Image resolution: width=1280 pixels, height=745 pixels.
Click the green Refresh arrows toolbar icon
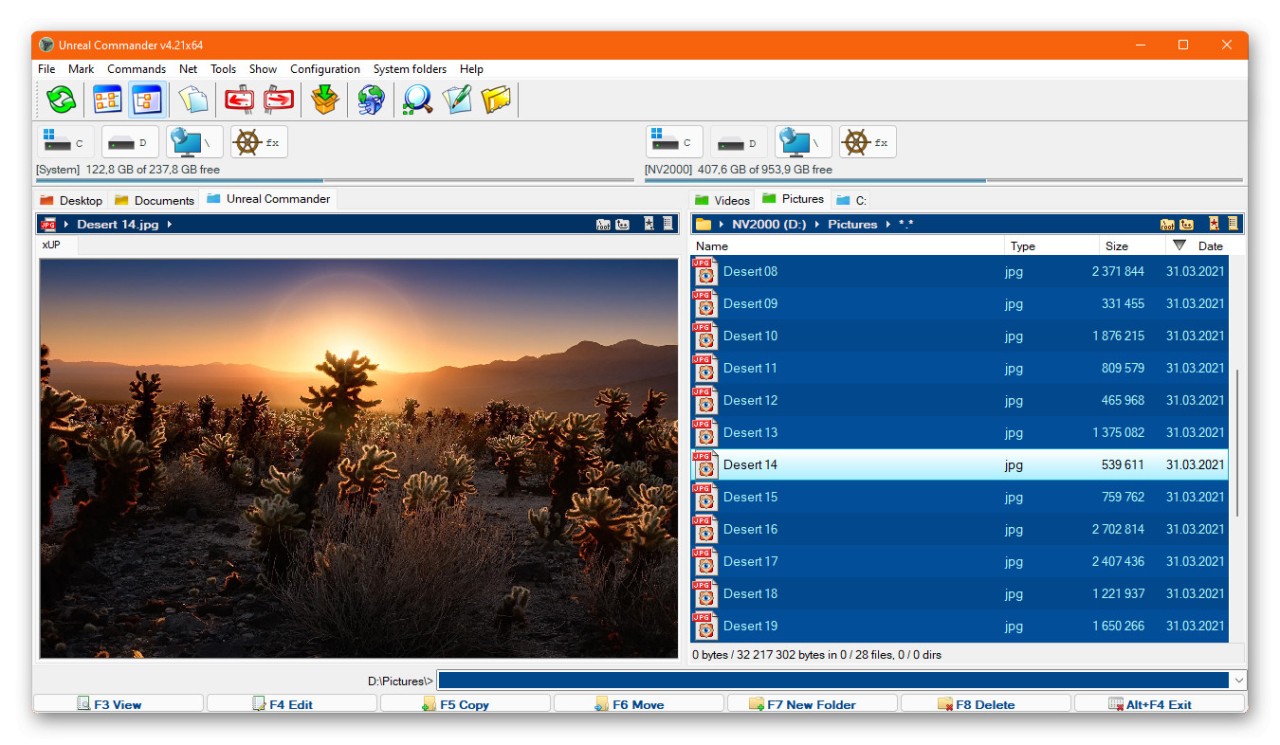[x=61, y=100]
